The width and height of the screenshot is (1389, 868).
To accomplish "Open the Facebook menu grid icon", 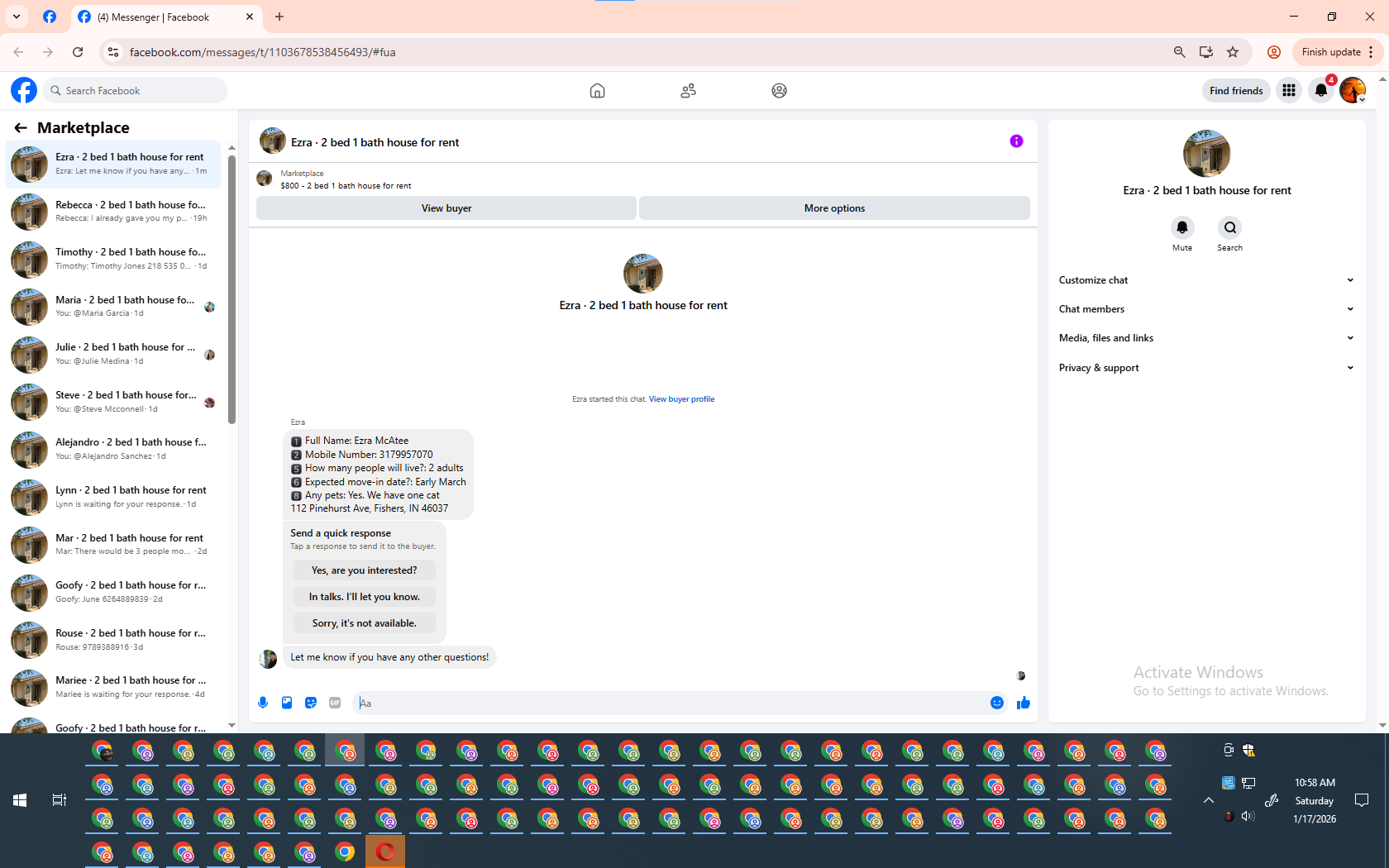I will pyautogui.click(x=1288, y=90).
